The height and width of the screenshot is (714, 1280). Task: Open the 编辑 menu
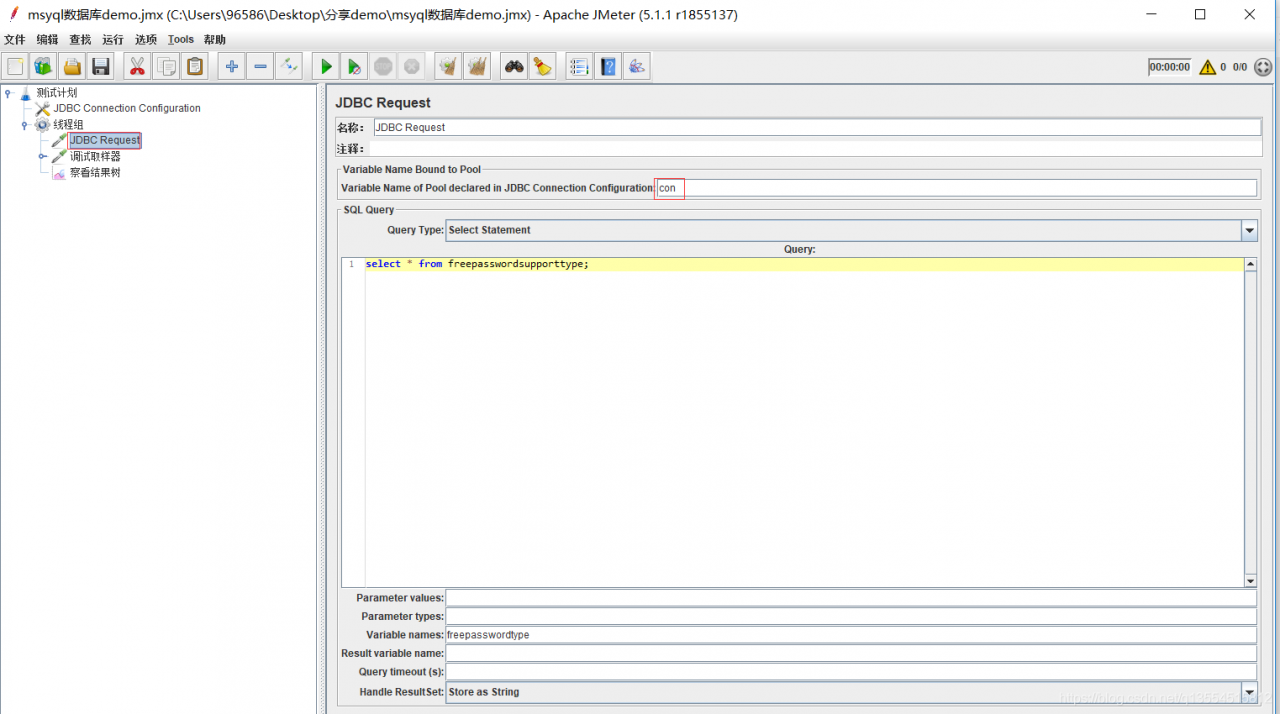(x=47, y=39)
